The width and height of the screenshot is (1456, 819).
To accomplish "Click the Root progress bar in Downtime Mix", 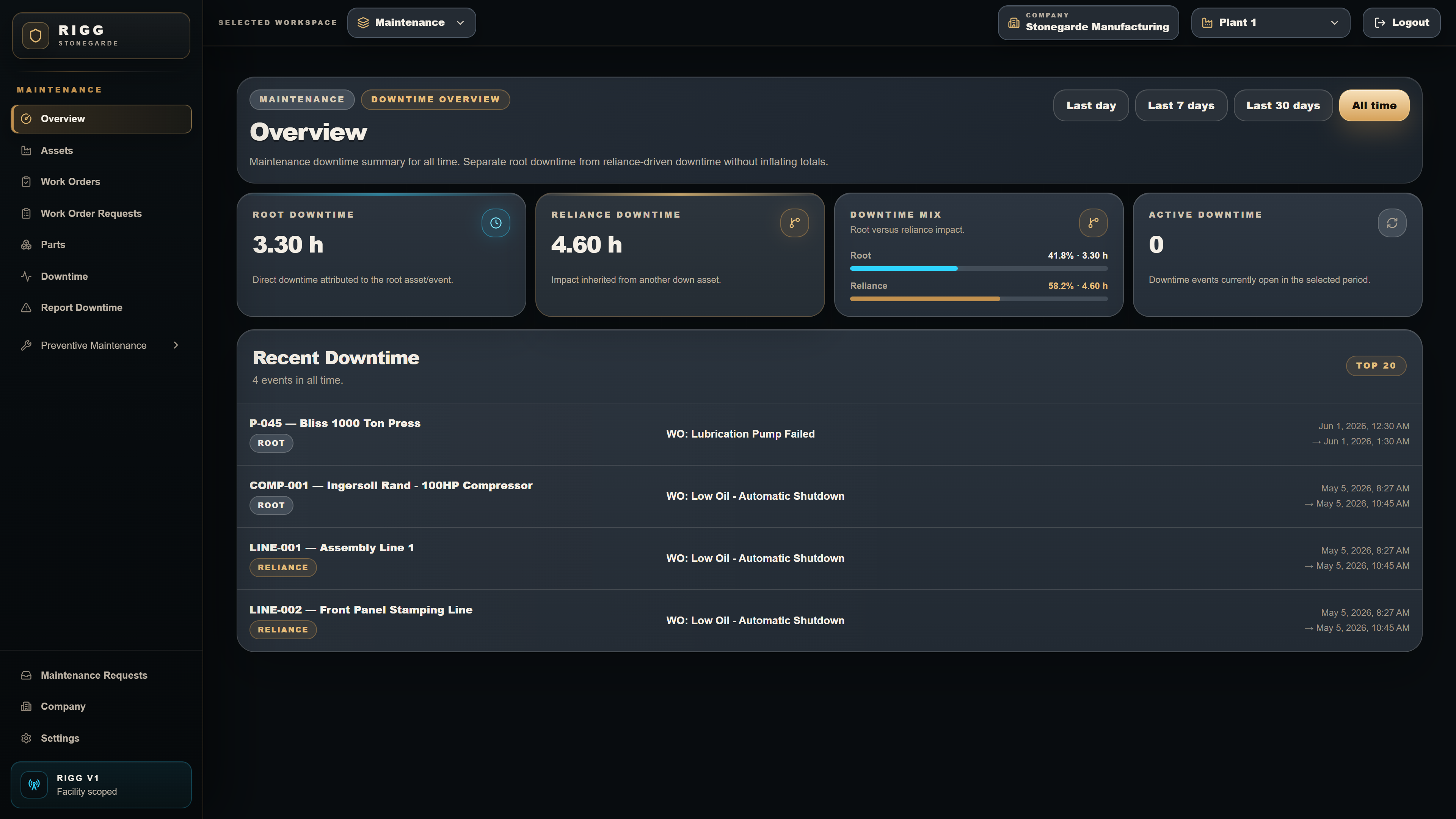I will (978, 268).
